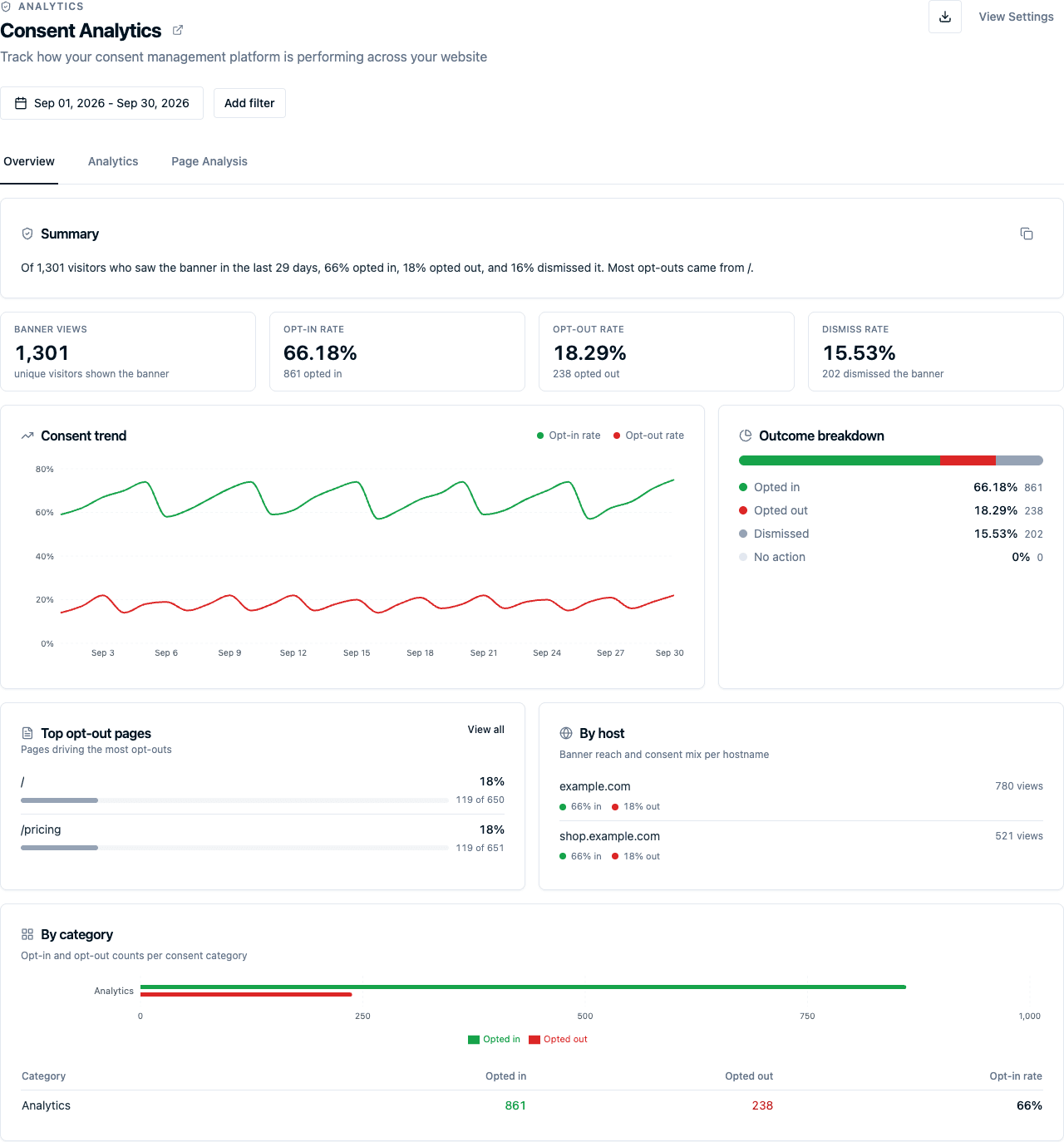This screenshot has width=1064, height=1142.
Task: Toggle the Opt-in rate legend item
Action: tap(569, 436)
